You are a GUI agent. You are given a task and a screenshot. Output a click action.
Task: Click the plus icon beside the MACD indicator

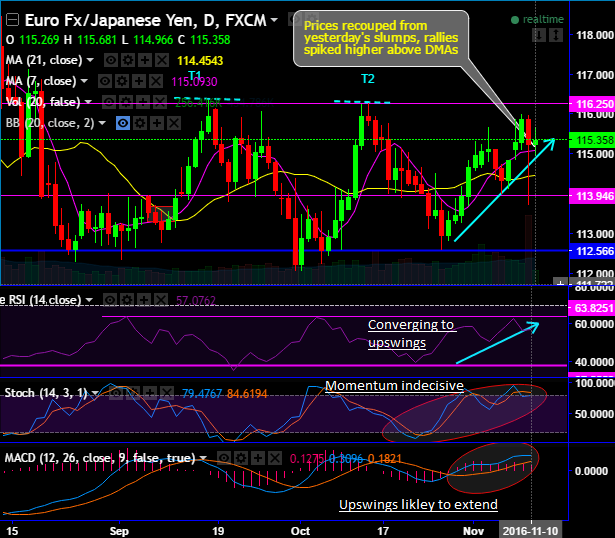pos(257,458)
